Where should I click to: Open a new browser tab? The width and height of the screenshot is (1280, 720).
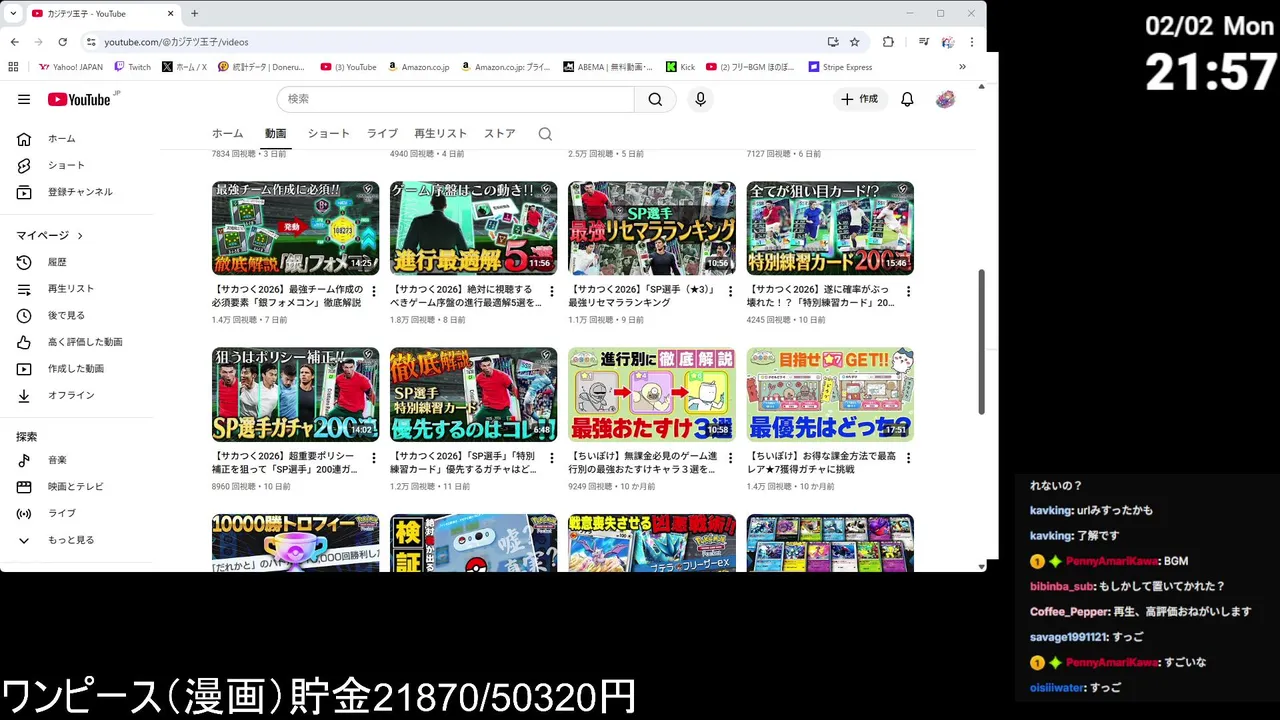coord(194,14)
